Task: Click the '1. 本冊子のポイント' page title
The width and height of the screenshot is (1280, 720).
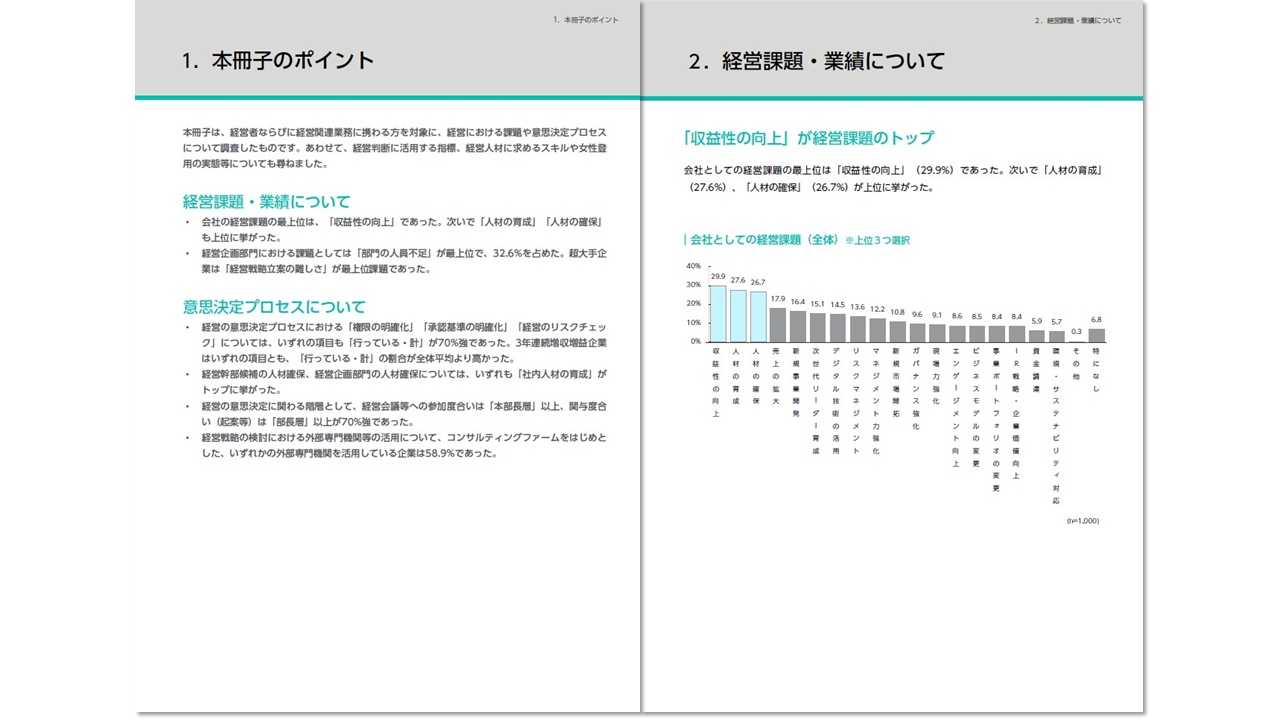Action: coord(278,61)
